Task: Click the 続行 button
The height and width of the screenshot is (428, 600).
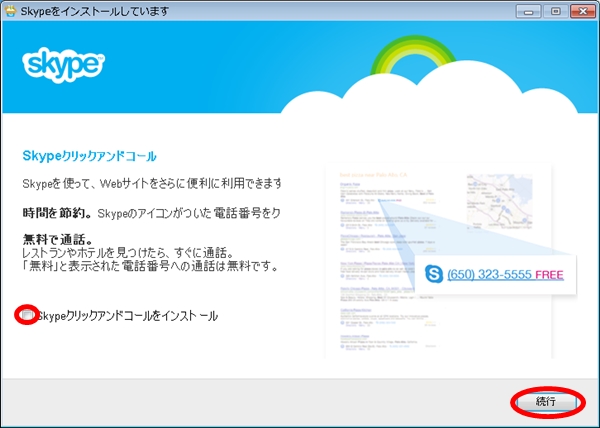Action: (546, 402)
